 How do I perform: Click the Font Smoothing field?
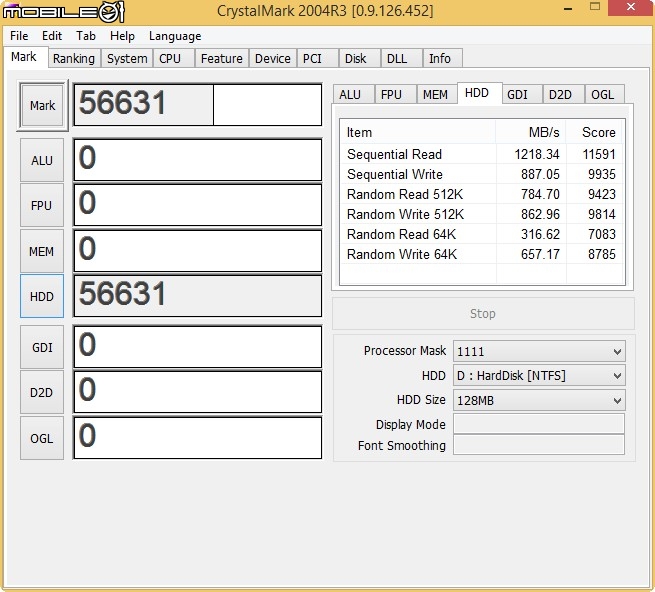[539, 445]
